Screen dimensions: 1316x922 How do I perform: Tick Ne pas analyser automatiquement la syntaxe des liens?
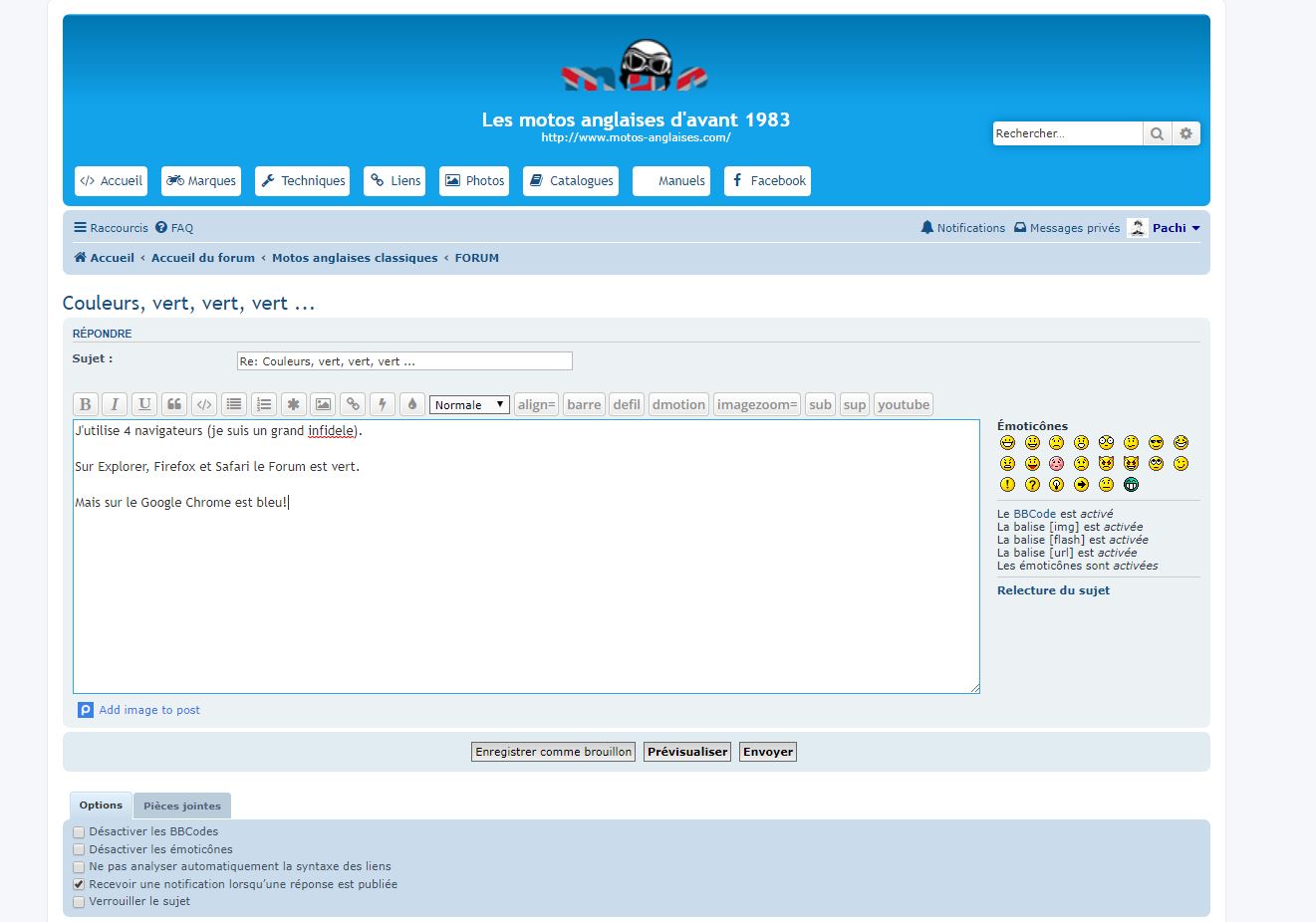click(x=79, y=867)
